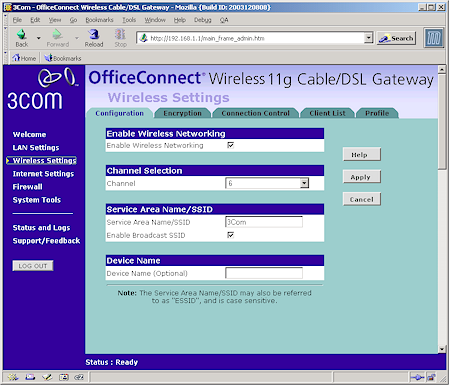450x386 pixels.
Task: Reload the page with Reload icon
Action: [x=94, y=34]
